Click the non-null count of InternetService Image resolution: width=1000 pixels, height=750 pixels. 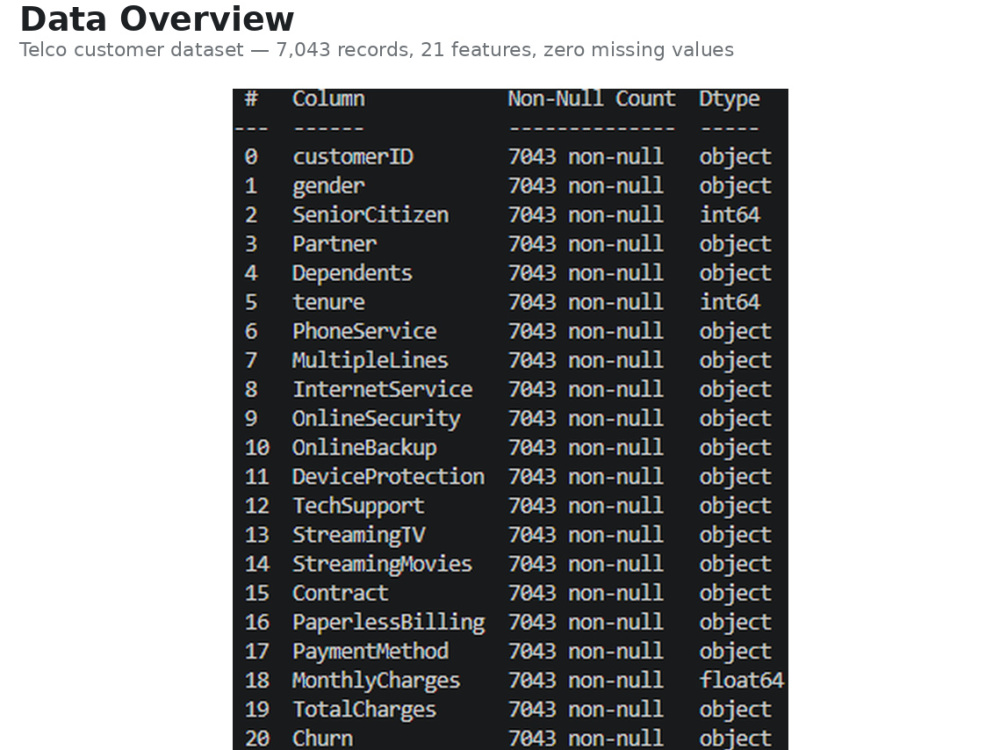coord(585,390)
